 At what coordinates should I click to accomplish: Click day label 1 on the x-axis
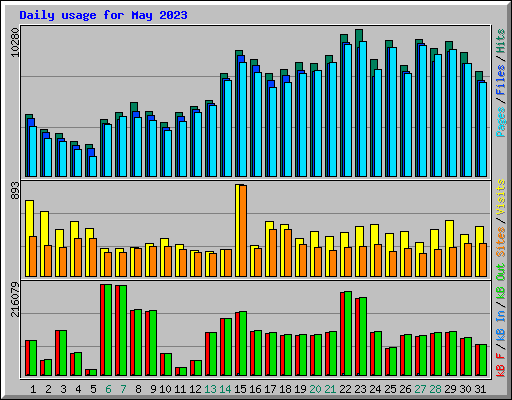33,389
